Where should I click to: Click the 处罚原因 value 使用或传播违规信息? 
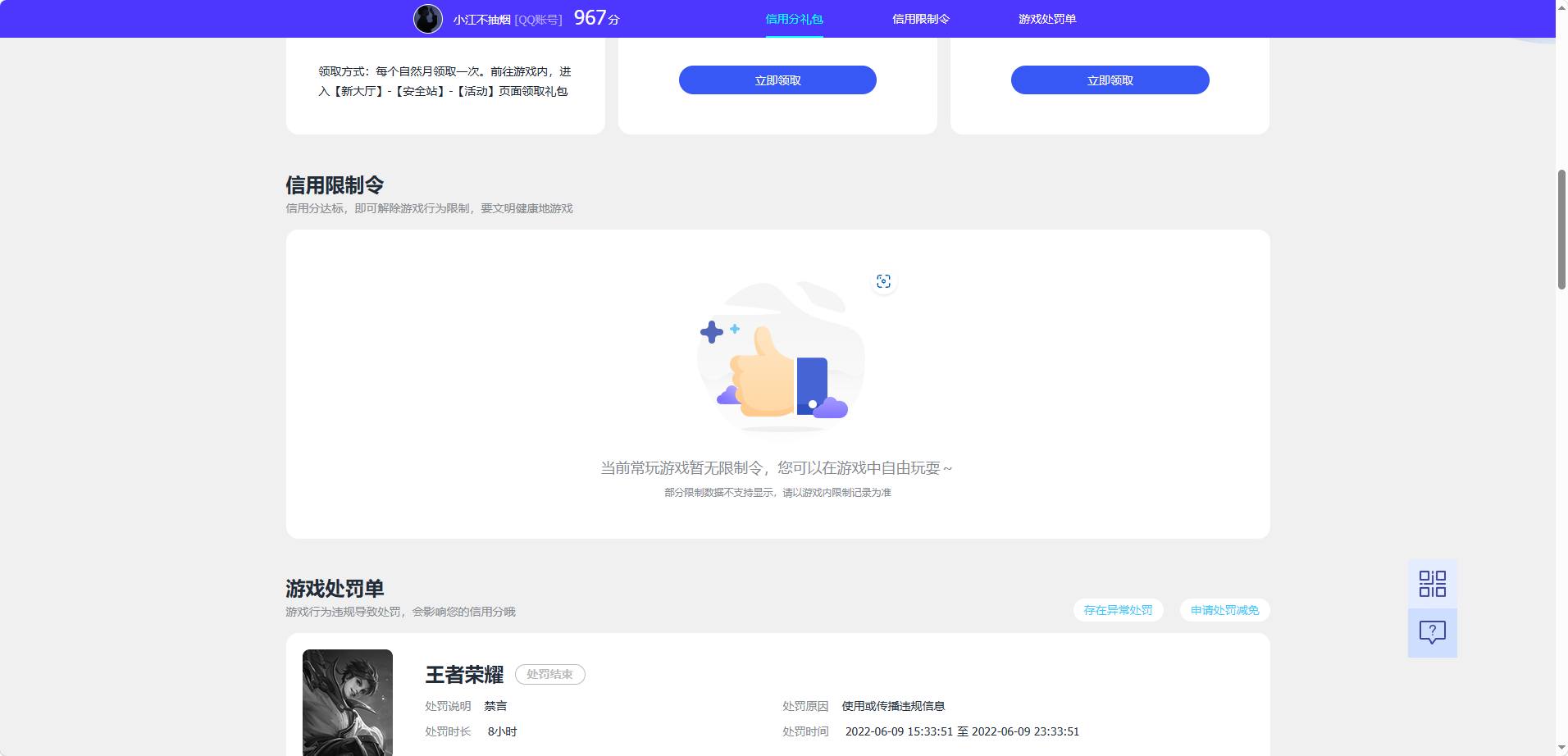[893, 706]
